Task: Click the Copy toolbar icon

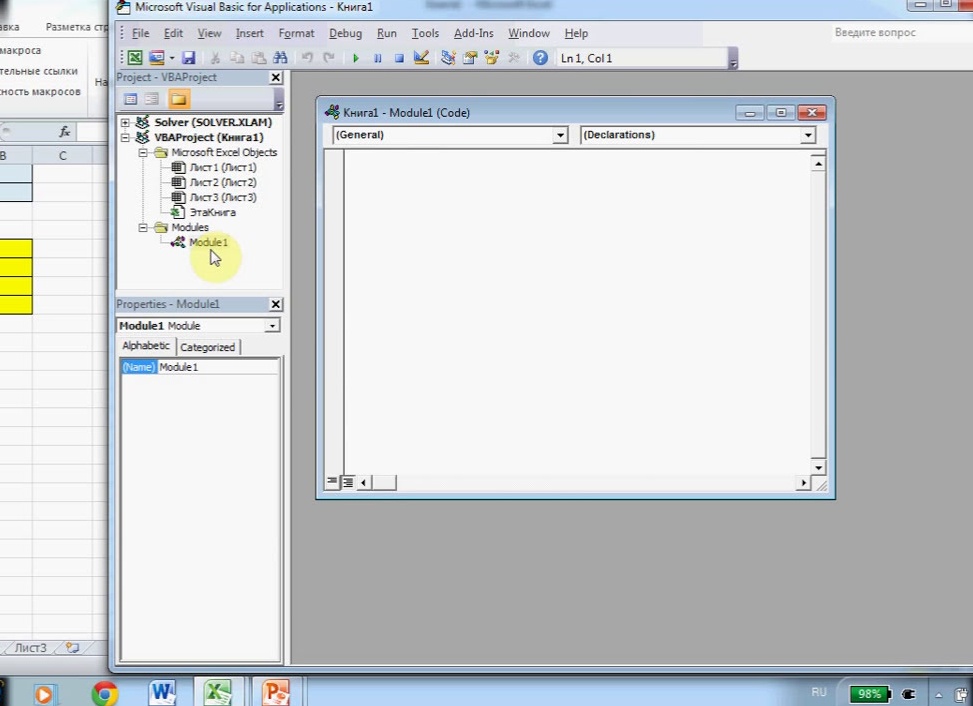Action: [x=237, y=58]
